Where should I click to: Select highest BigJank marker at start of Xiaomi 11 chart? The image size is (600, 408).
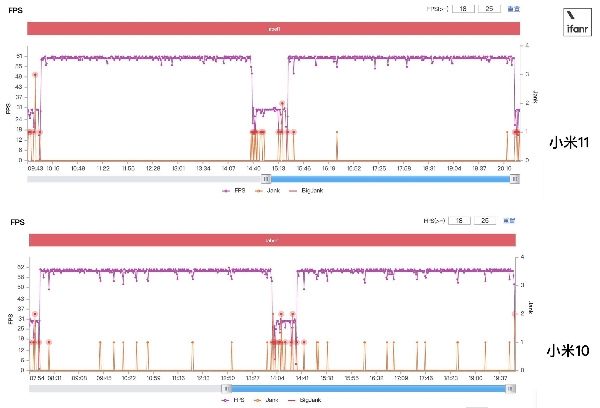35,75
